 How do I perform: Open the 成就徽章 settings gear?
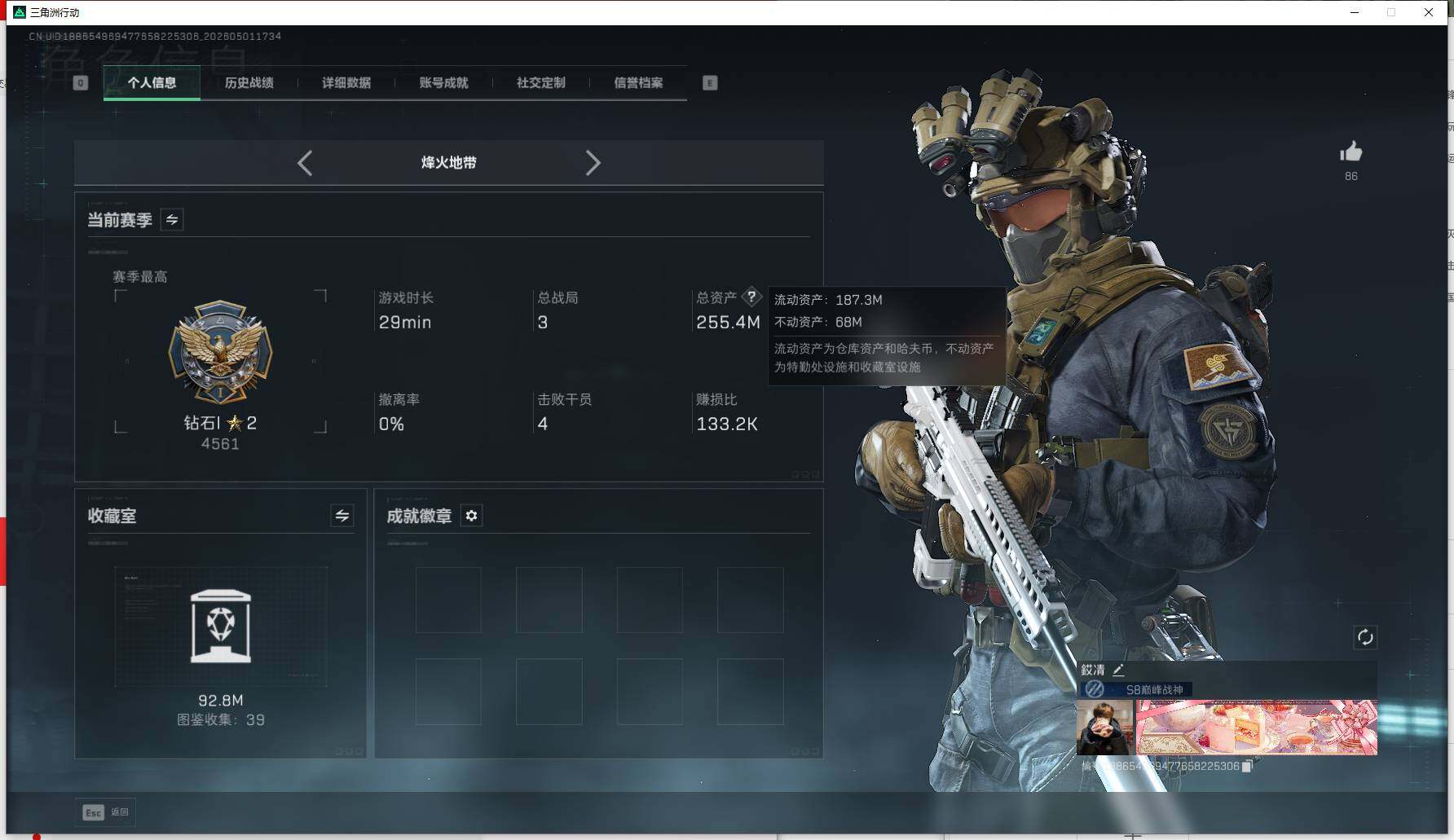click(x=471, y=515)
